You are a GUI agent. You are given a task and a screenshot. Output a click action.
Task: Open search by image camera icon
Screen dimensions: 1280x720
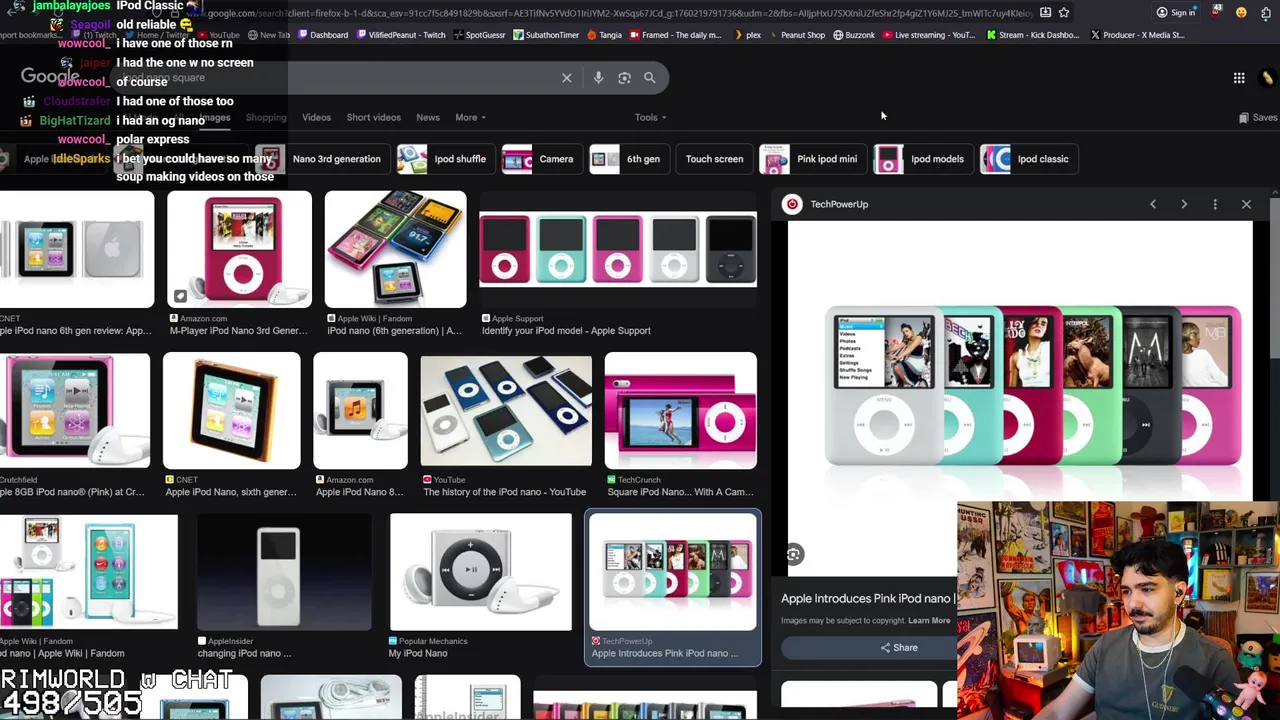tap(624, 78)
